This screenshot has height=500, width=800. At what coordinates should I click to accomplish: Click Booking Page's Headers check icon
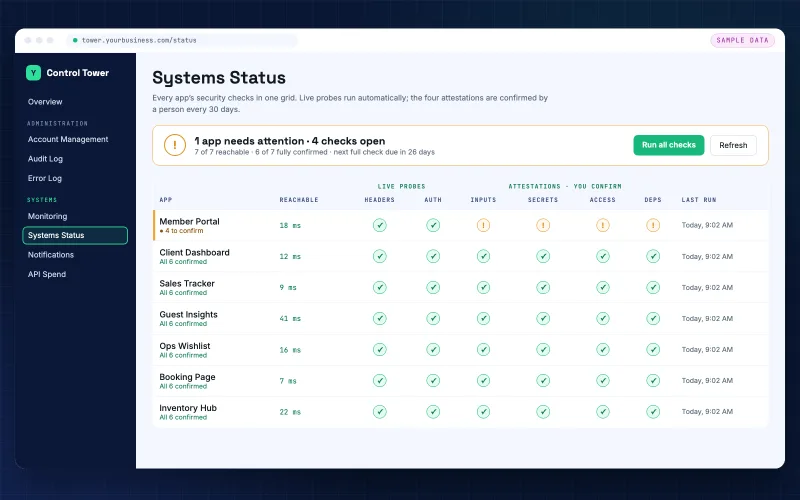(x=380, y=381)
